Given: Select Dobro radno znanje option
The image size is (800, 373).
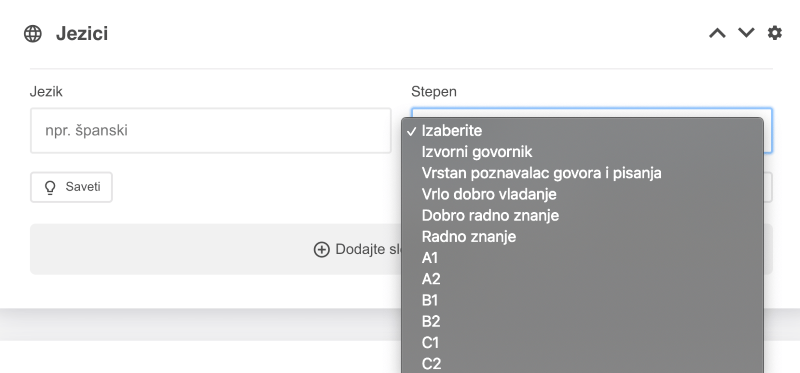Looking at the screenshot, I should point(582,215).
